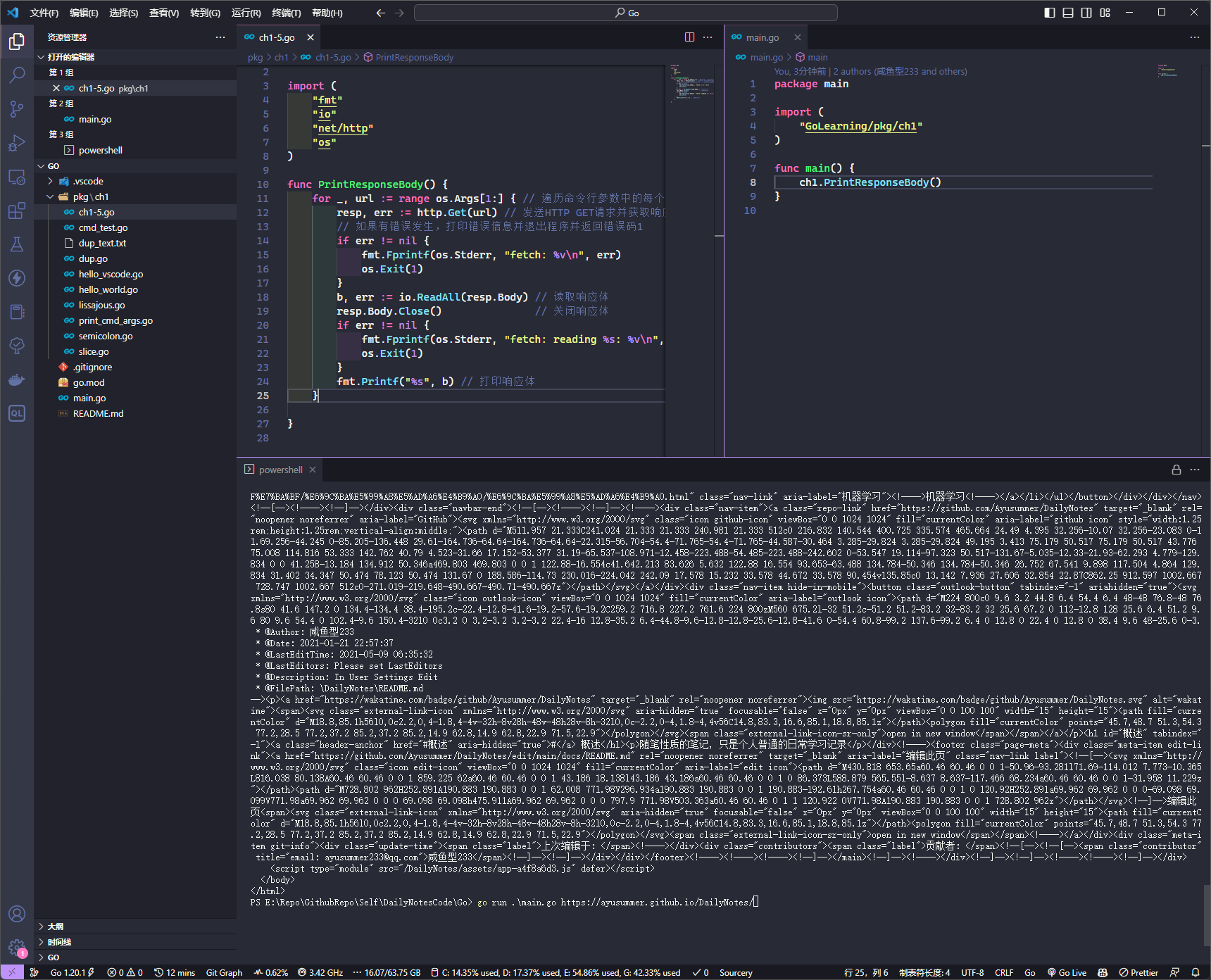
Task: Open the Selection menu
Action: click(124, 13)
